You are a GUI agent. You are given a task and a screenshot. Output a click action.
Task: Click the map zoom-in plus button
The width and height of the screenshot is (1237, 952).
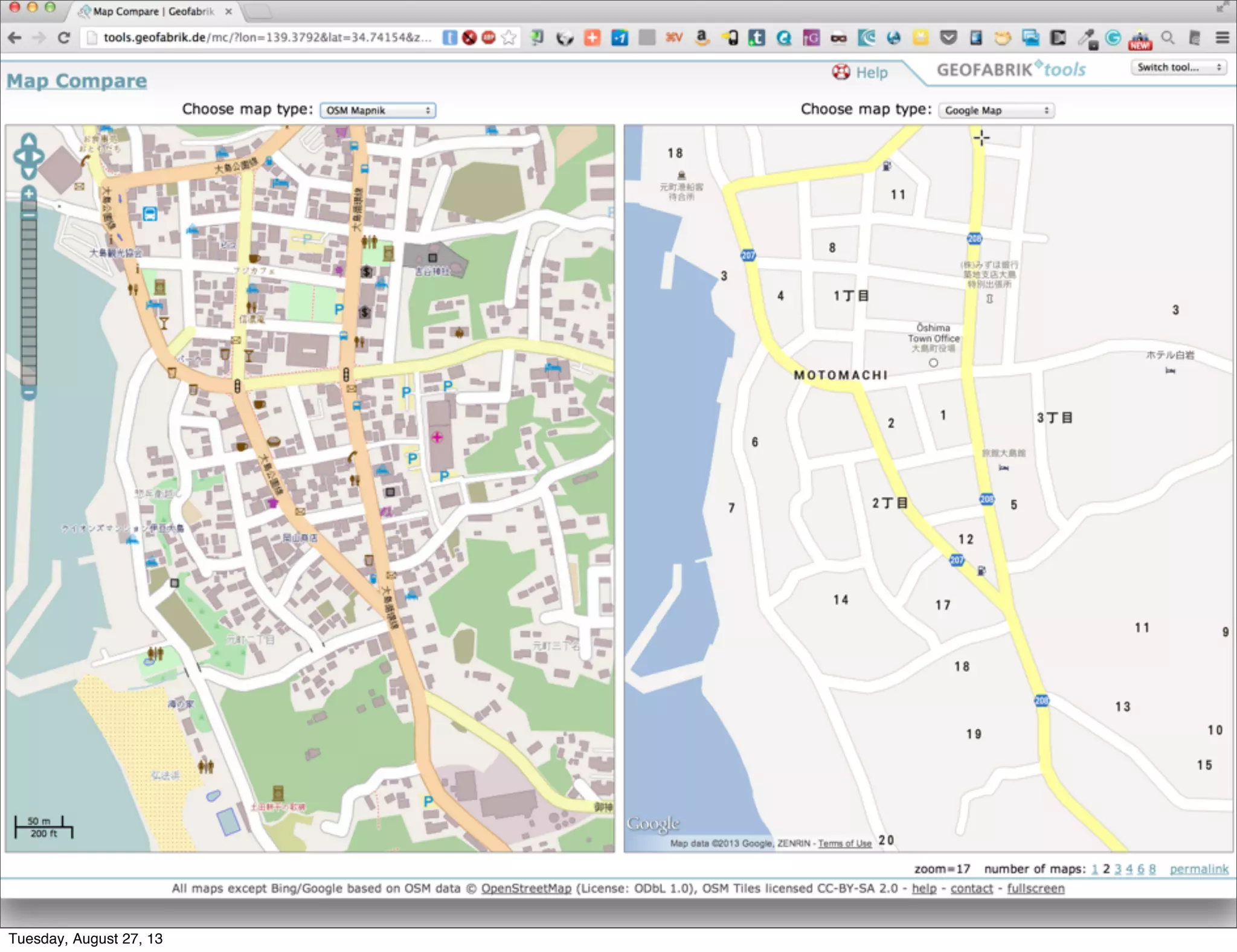click(28, 193)
